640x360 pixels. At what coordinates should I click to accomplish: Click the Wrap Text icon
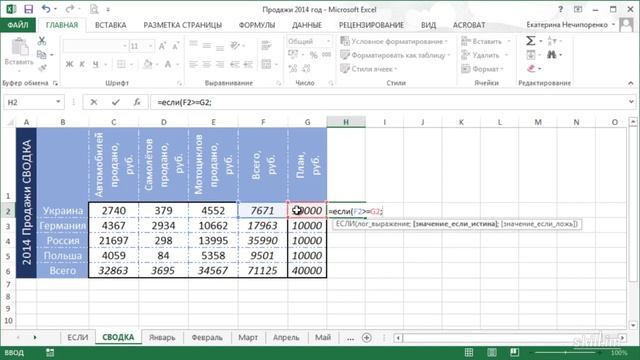click(267, 45)
